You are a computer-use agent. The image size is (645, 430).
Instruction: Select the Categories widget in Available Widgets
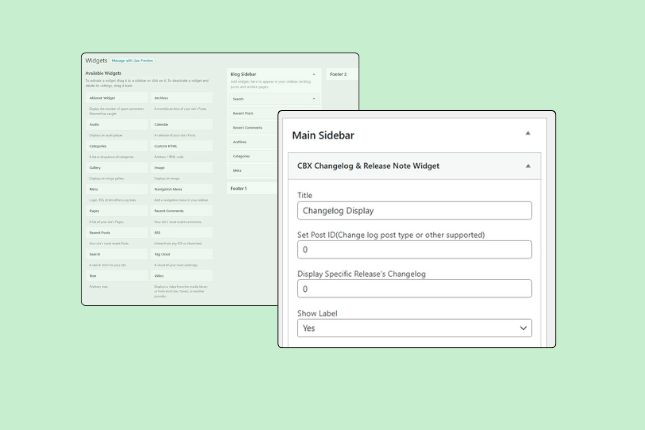pos(117,146)
